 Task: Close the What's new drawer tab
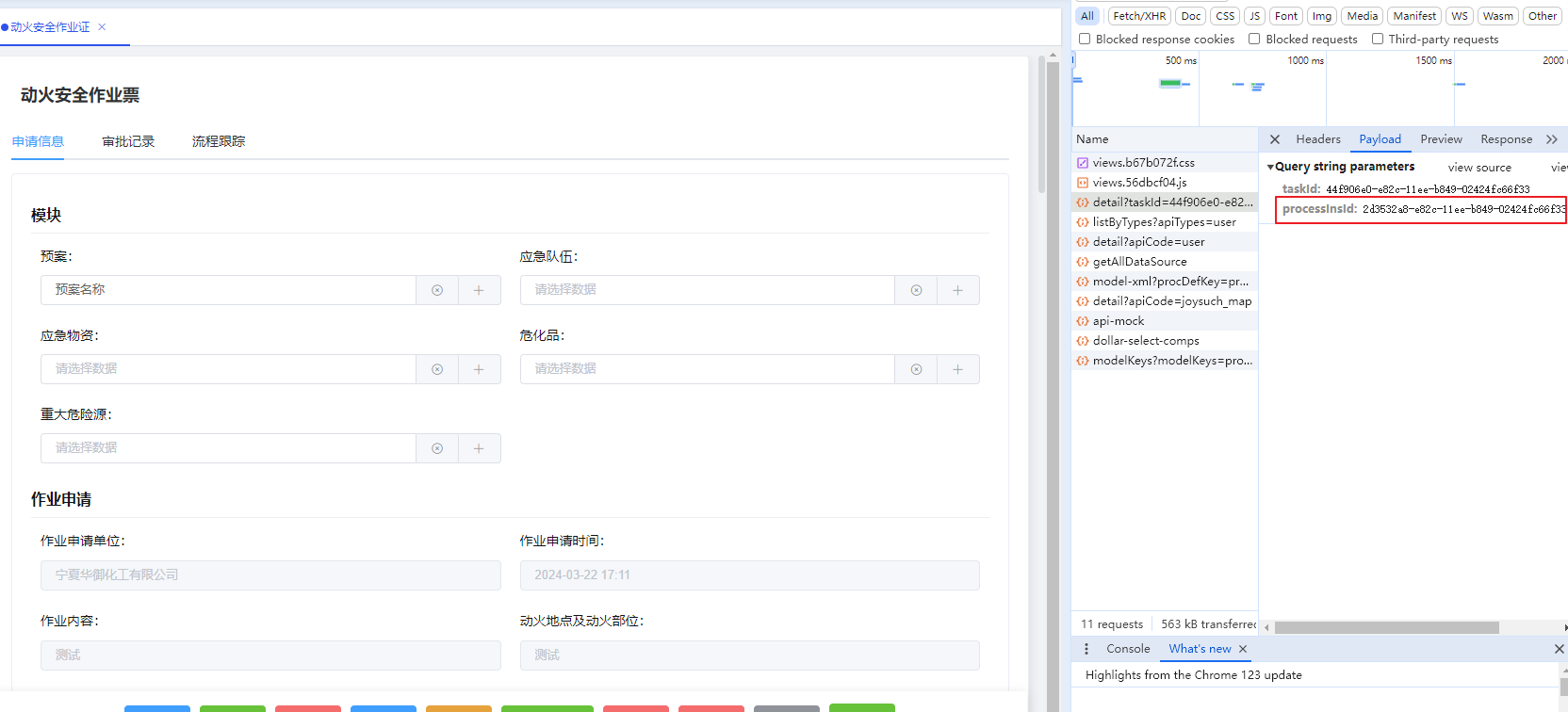[x=1243, y=649]
